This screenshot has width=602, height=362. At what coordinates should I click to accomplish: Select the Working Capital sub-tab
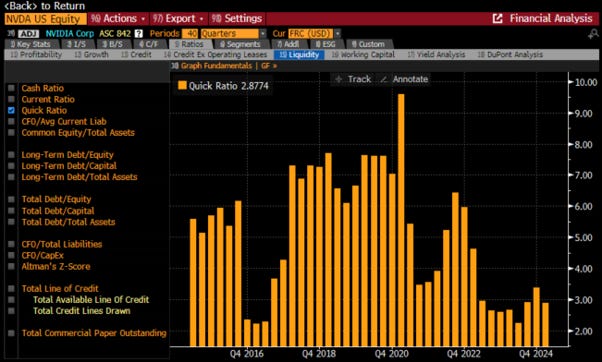coord(363,55)
